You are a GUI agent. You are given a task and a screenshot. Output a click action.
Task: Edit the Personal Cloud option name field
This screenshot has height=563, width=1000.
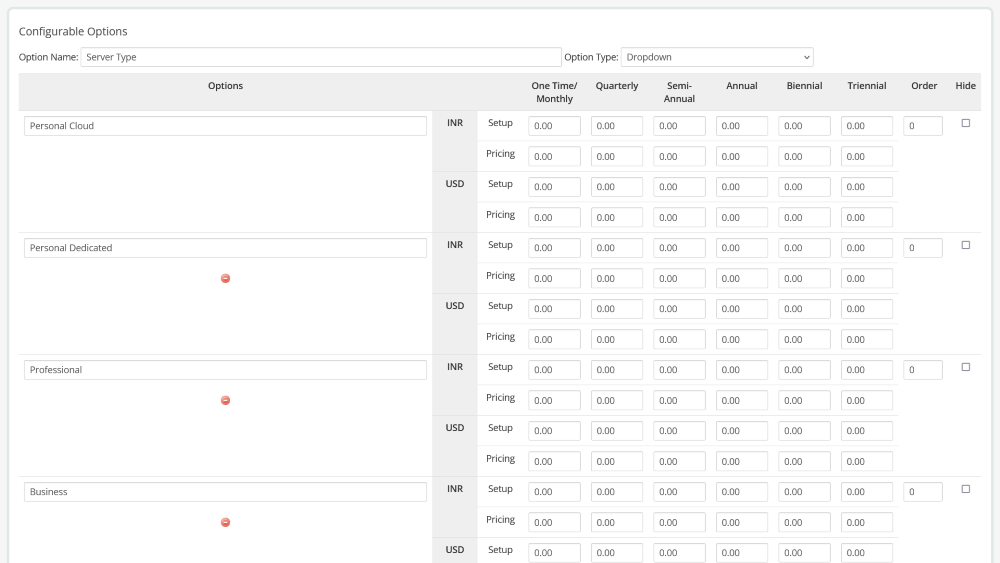(225, 126)
